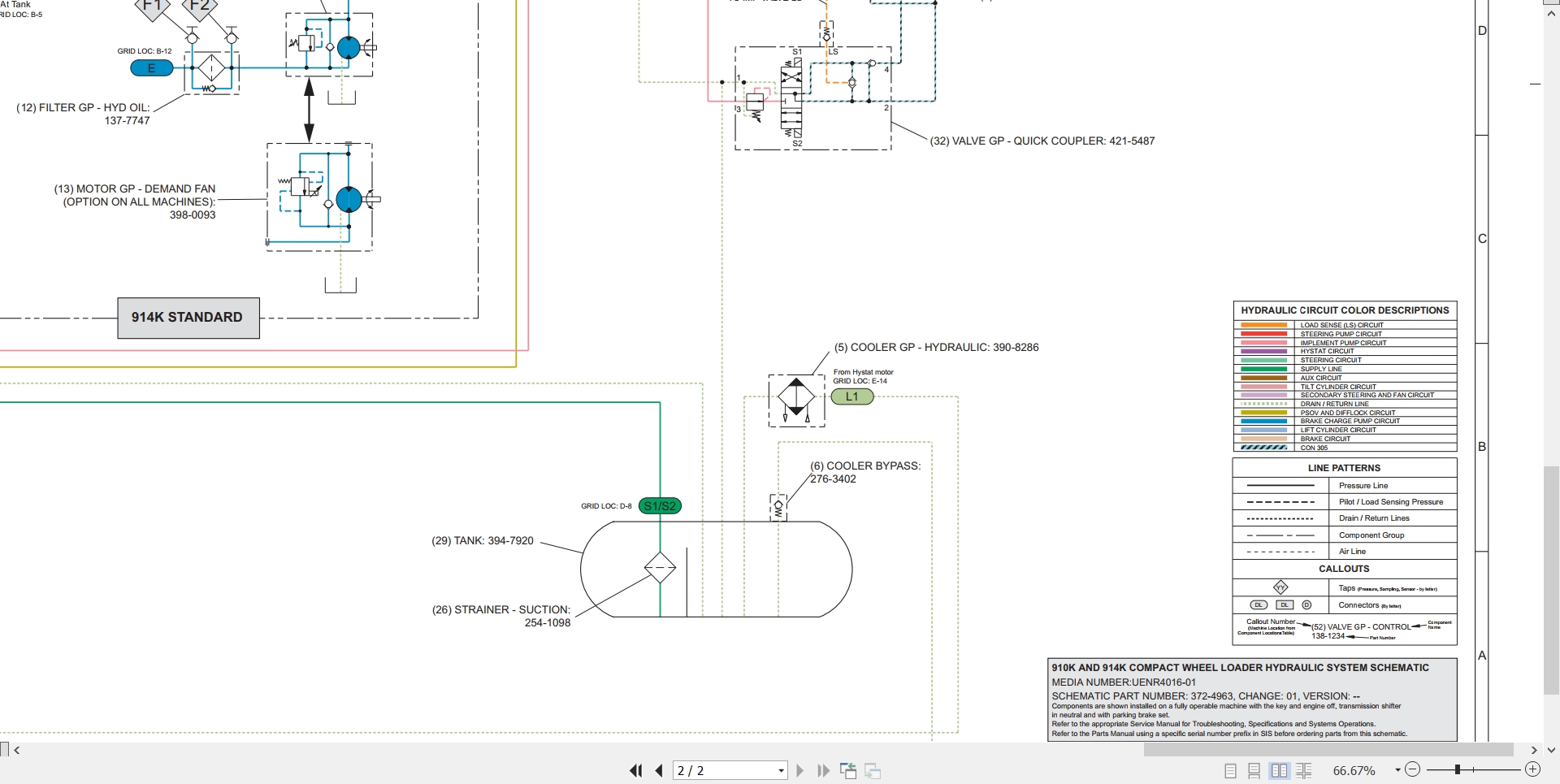The image size is (1560, 784).
Task: Click the Hydraulic Circuit Color Descriptions heading
Action: (x=1345, y=310)
